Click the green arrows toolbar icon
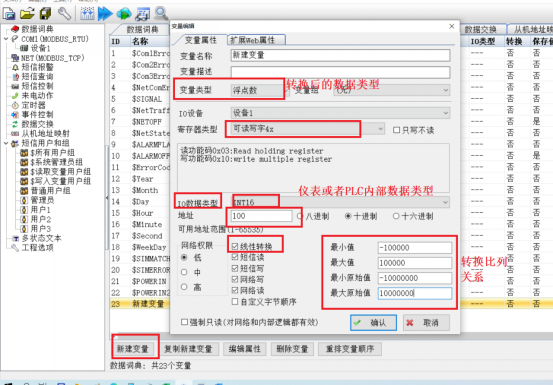This screenshot has width=553, height=385. pos(124,14)
